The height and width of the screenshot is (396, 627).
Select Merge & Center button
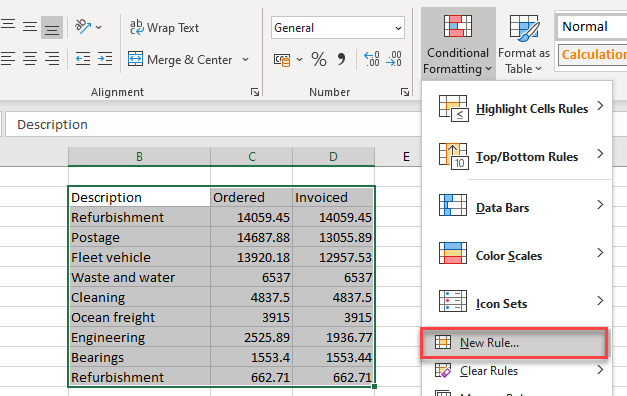pos(180,60)
